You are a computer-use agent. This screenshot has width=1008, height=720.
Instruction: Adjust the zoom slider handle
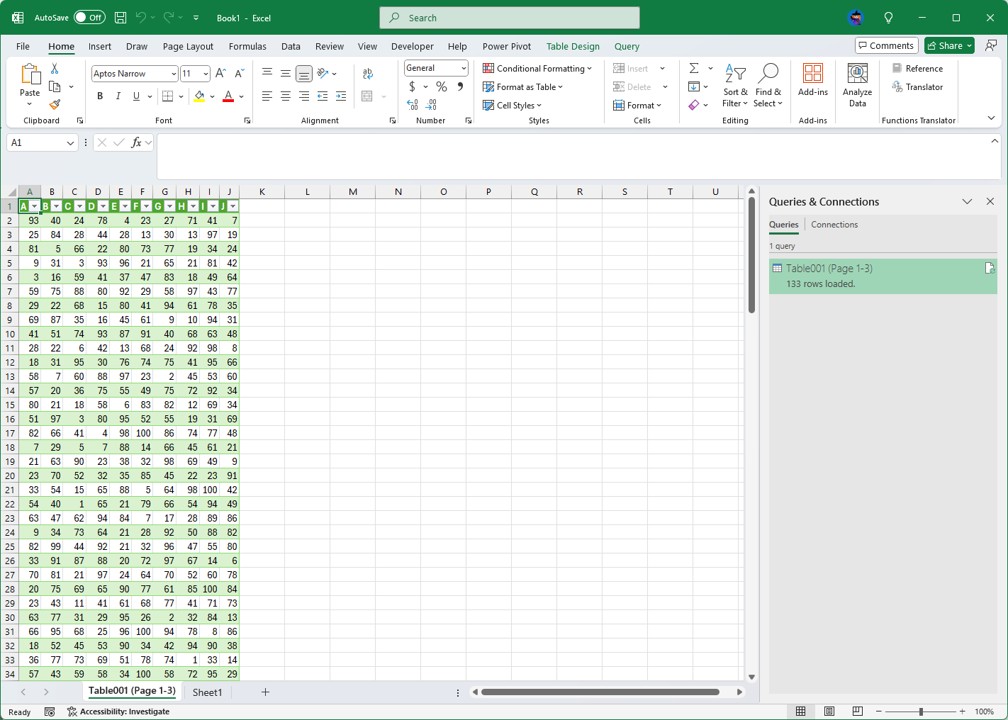[921, 712]
